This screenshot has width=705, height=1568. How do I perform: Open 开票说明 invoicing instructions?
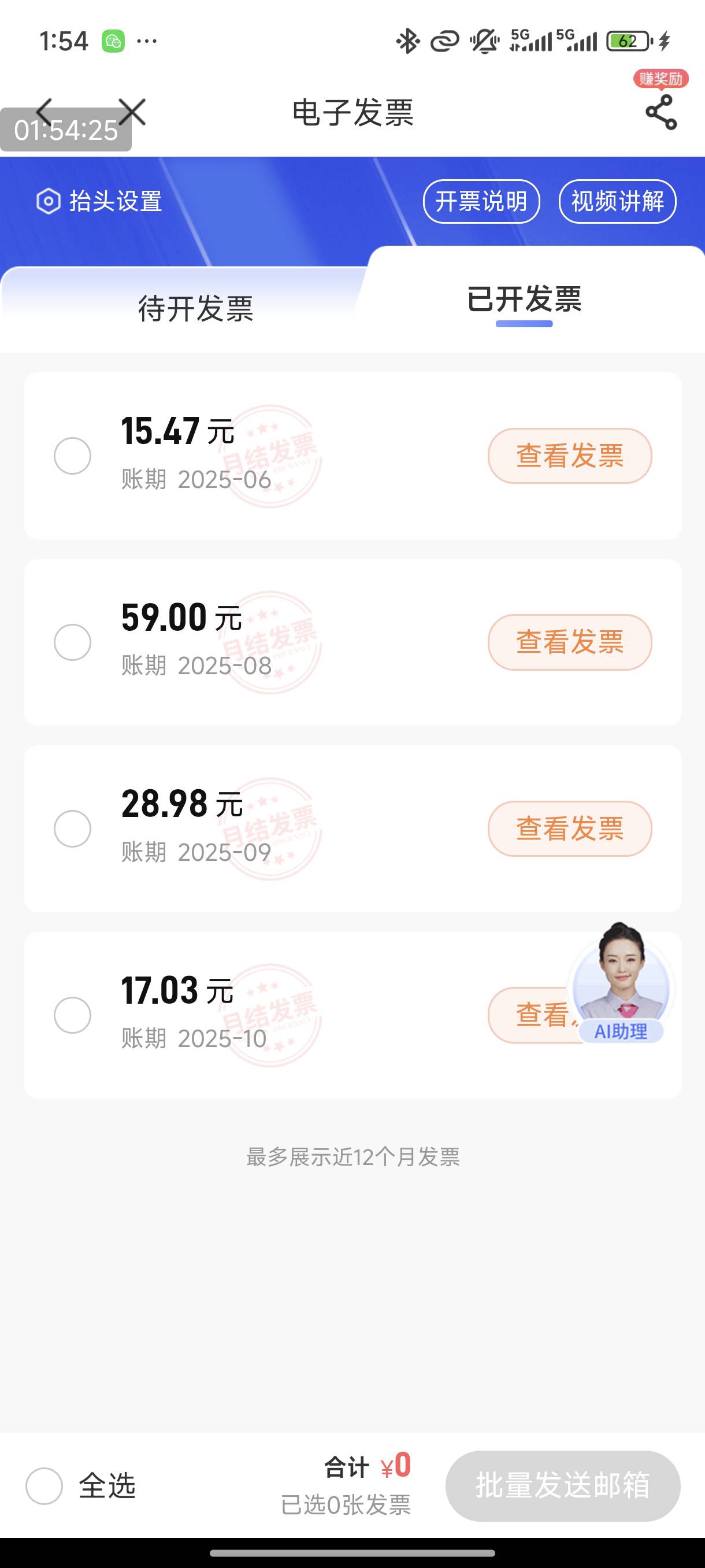[x=481, y=201]
